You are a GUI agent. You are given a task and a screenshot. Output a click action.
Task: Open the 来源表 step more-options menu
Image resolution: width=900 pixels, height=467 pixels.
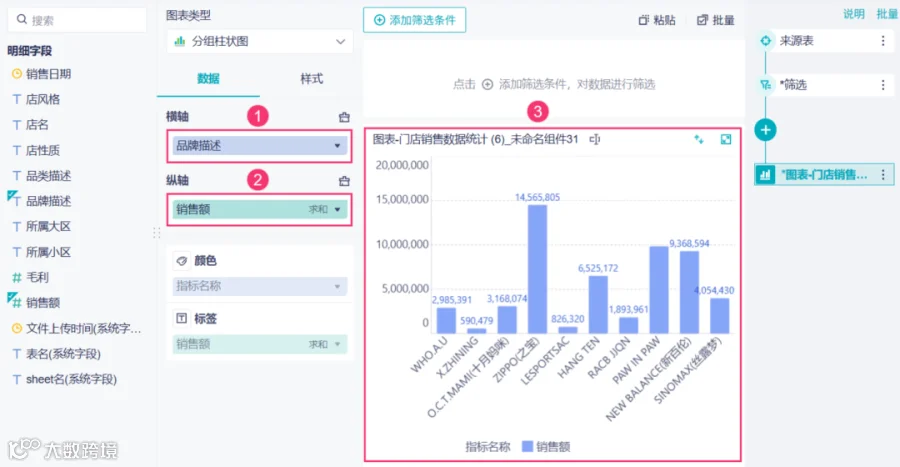pyautogui.click(x=883, y=41)
